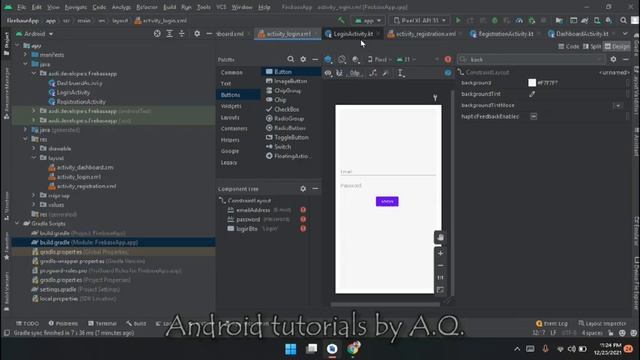Open the Profiler gauge icon in the toolbar
Image resolution: width=640 pixels, height=360 pixels.
coord(519,20)
